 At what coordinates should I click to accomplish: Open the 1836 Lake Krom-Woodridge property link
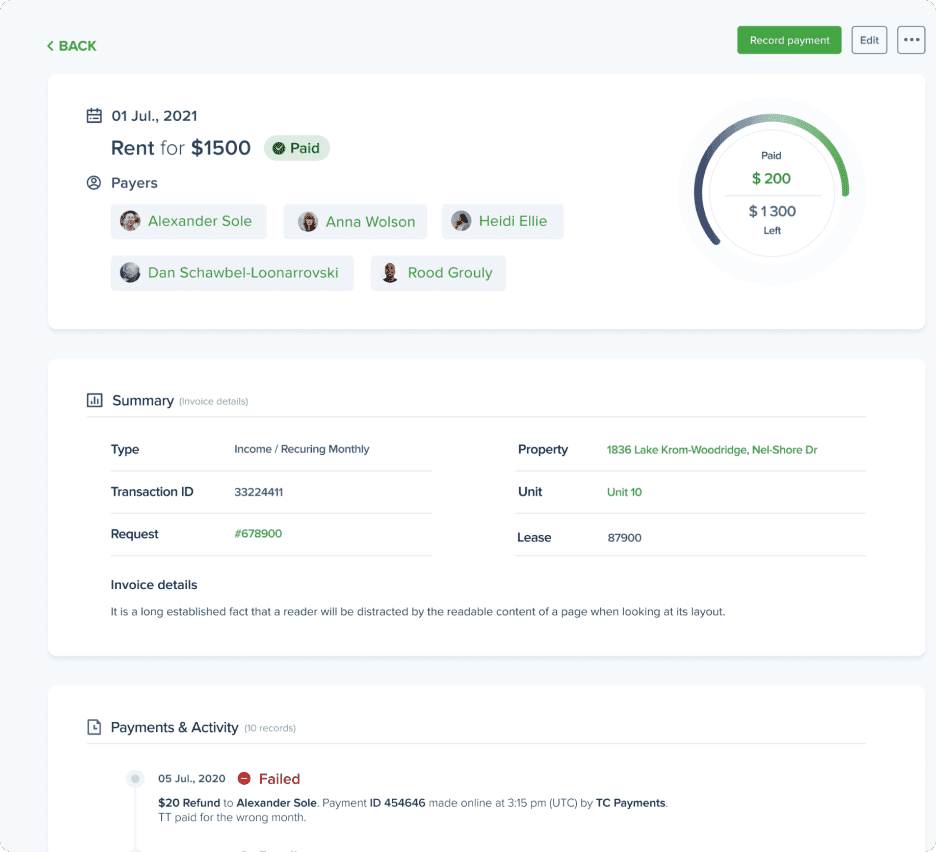click(711, 449)
